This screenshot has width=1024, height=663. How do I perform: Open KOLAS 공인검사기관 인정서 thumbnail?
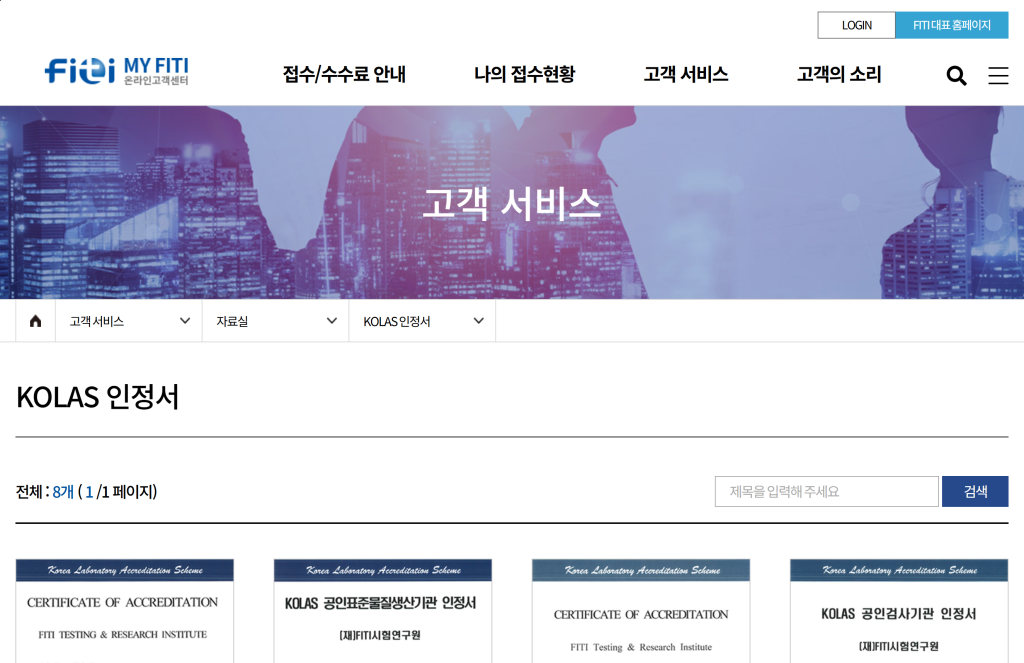tap(899, 611)
